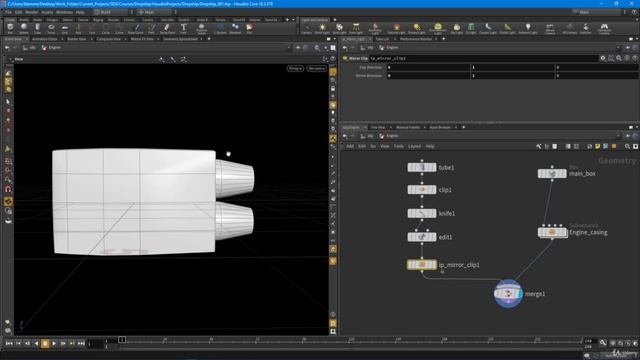The image size is (640, 360).
Task: Open the Render menu
Action: 32,12
